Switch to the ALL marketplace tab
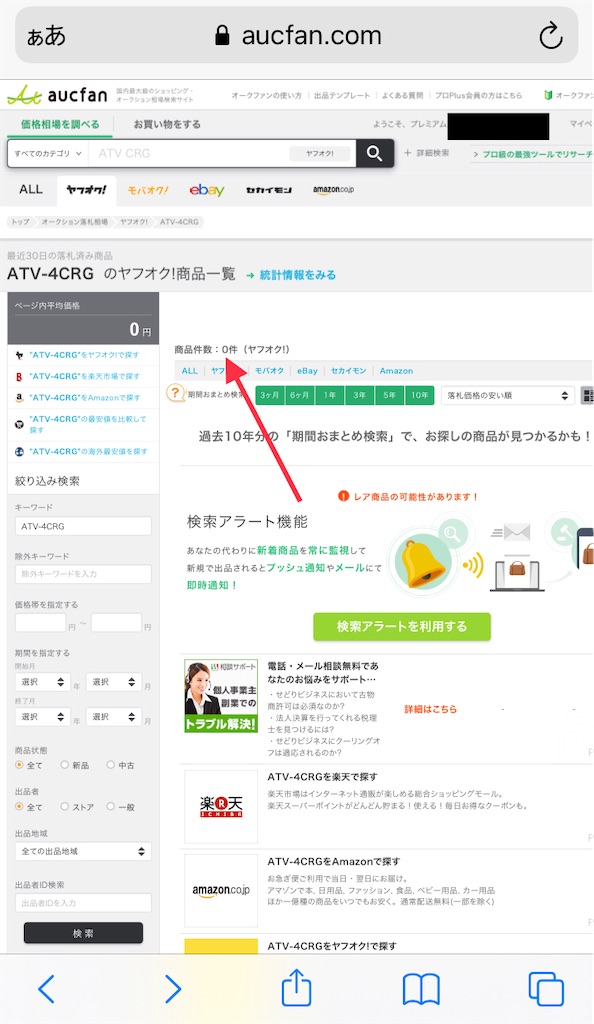 click(x=31, y=189)
